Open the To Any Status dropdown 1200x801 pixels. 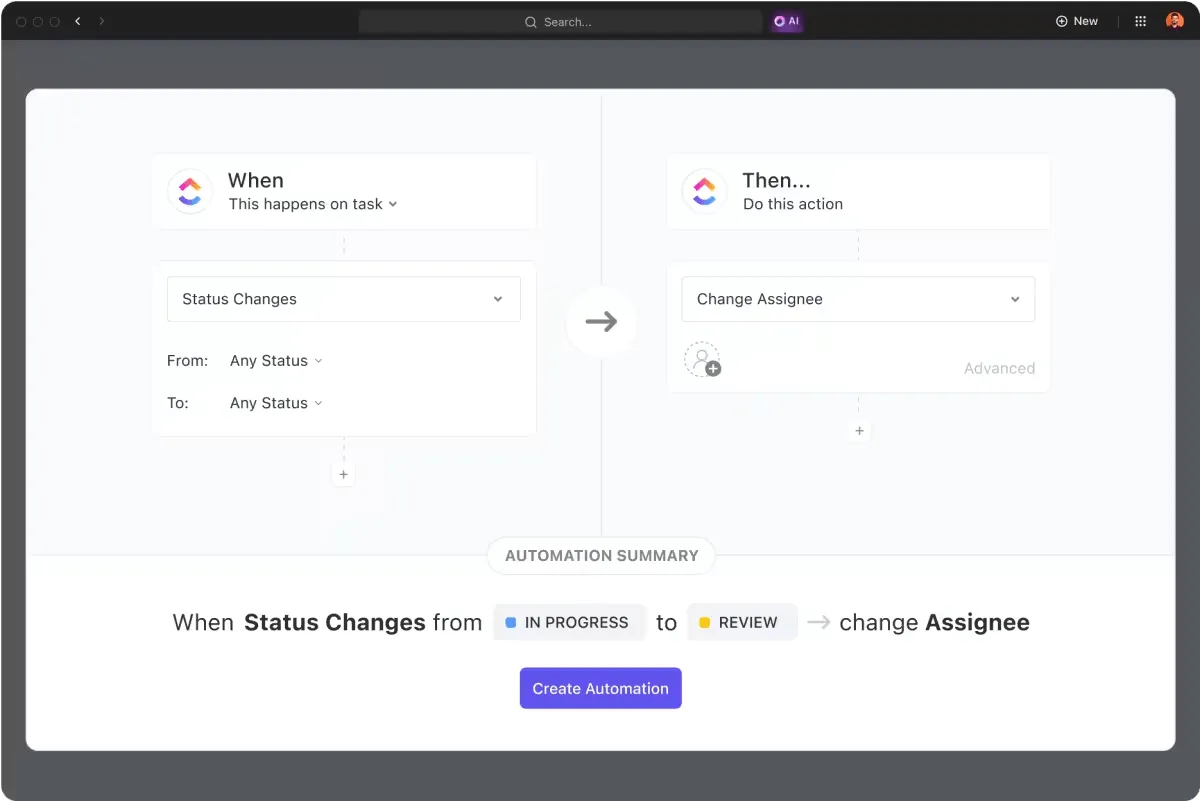tap(276, 403)
